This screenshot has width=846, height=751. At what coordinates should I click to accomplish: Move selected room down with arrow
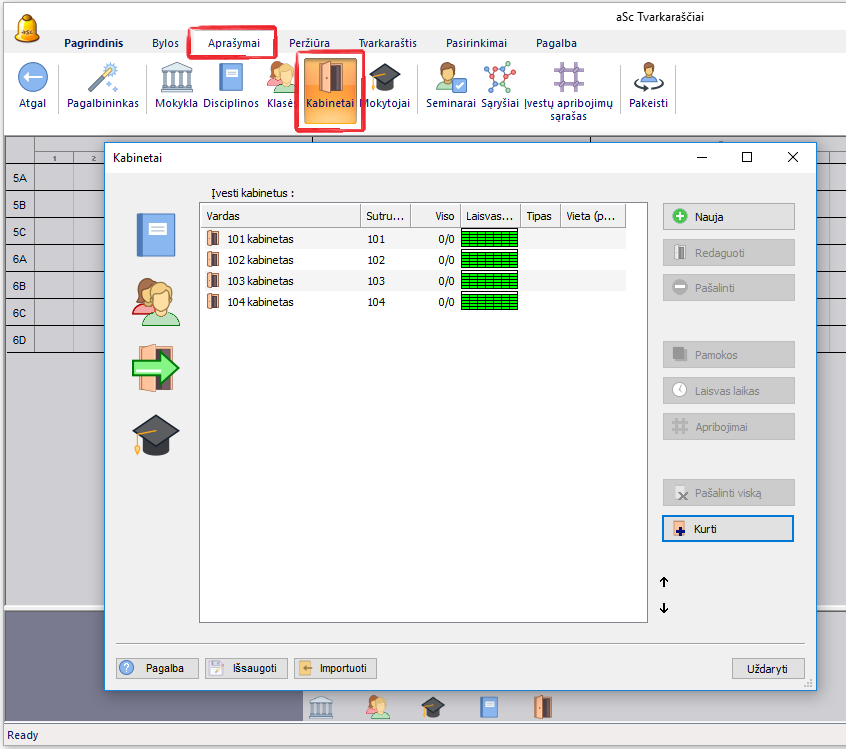tap(664, 608)
